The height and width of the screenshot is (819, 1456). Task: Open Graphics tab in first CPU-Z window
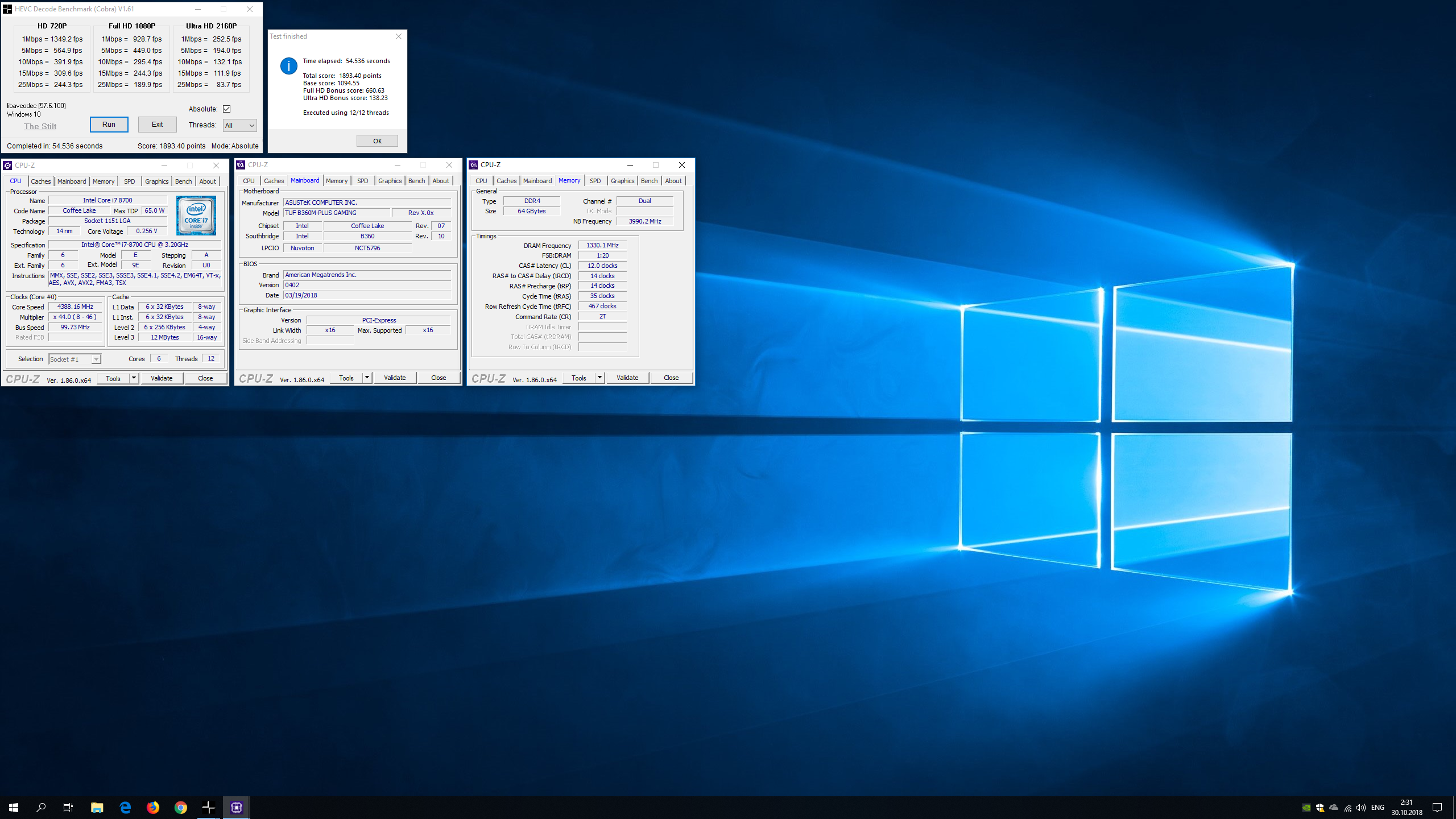(x=156, y=181)
